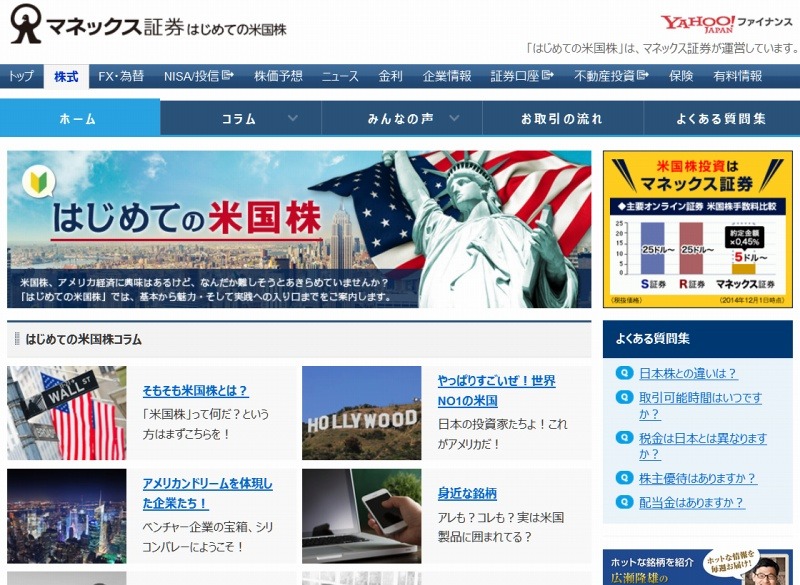
Task: Click the text 「米国株」って何だ？という方はまずこちらを！
Action: (206, 424)
